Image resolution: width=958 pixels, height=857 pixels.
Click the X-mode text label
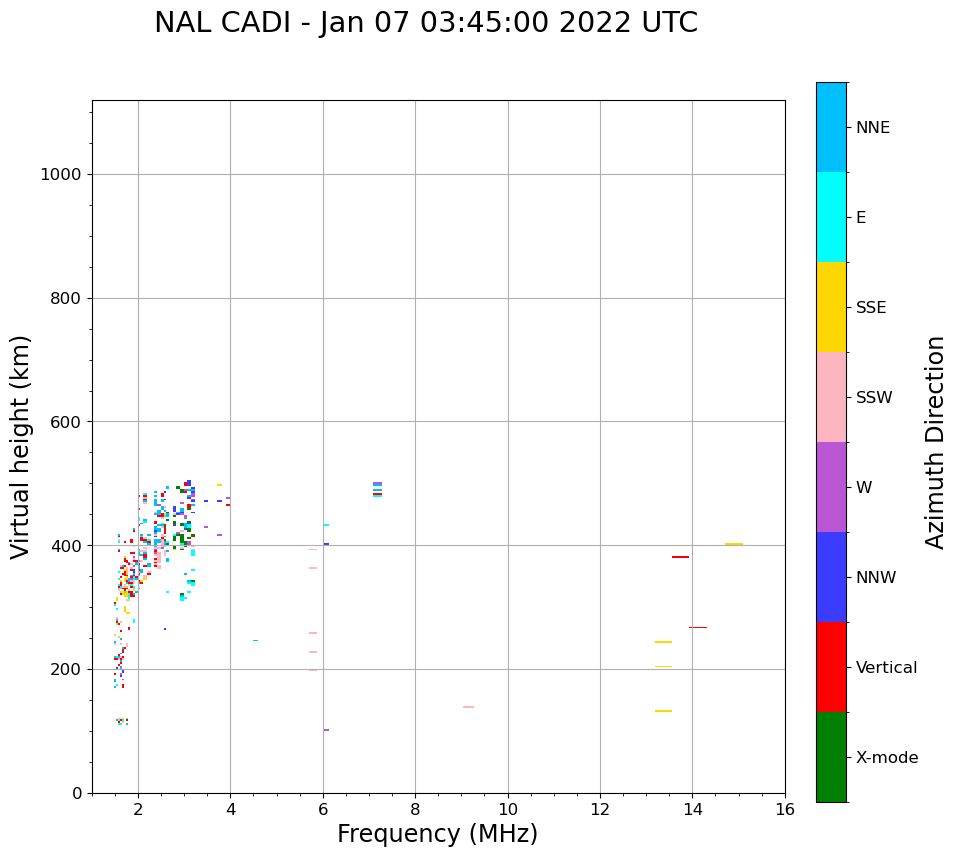pyautogui.click(x=886, y=758)
